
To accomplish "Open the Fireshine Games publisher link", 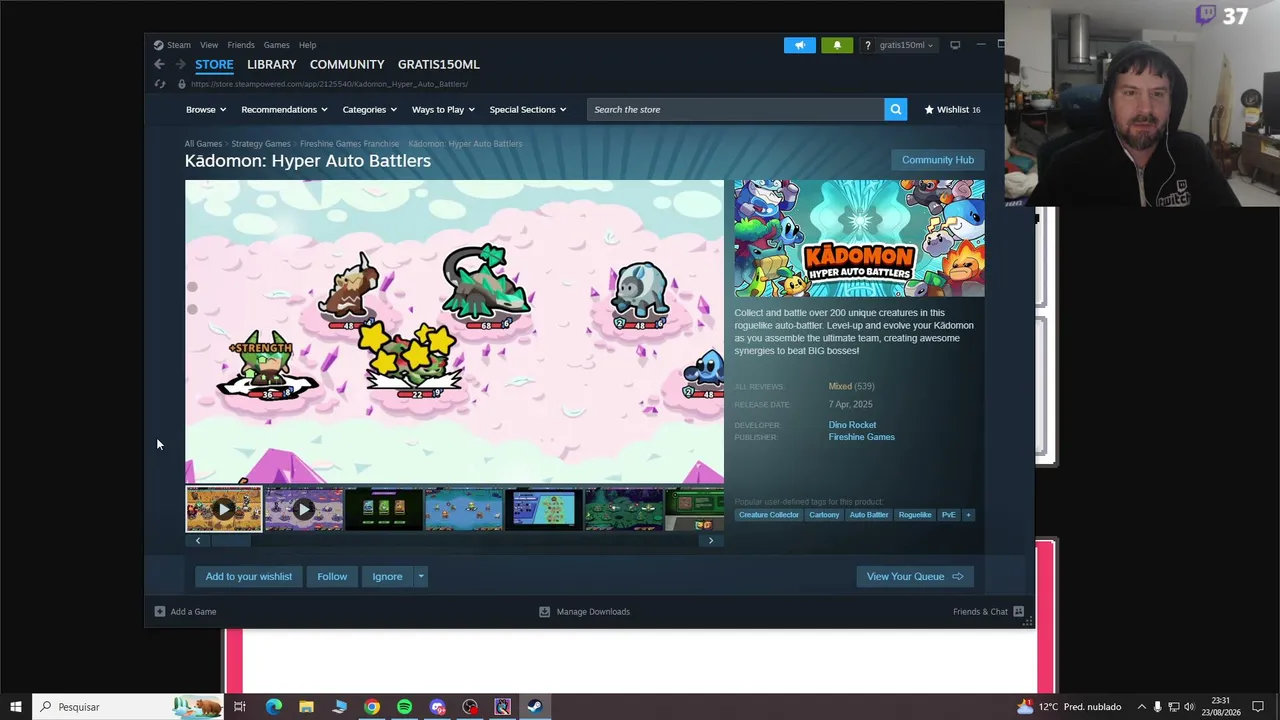I will [x=862, y=437].
